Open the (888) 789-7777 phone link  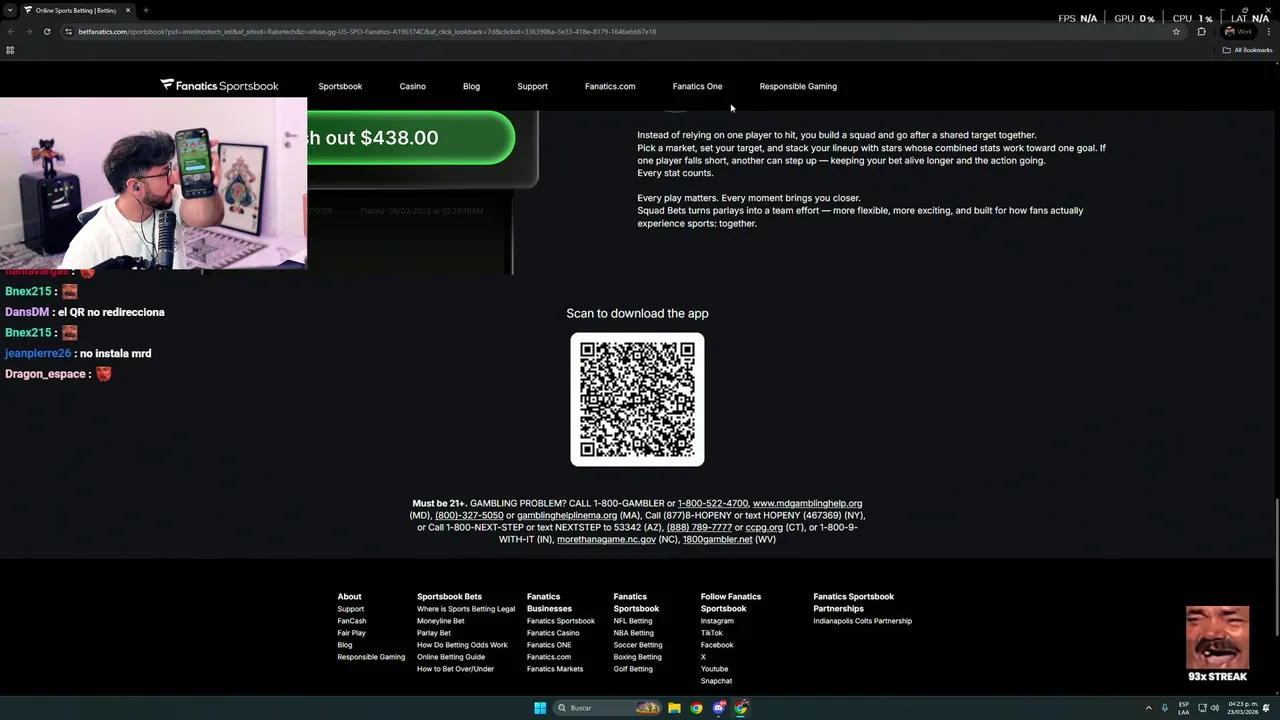[699, 527]
